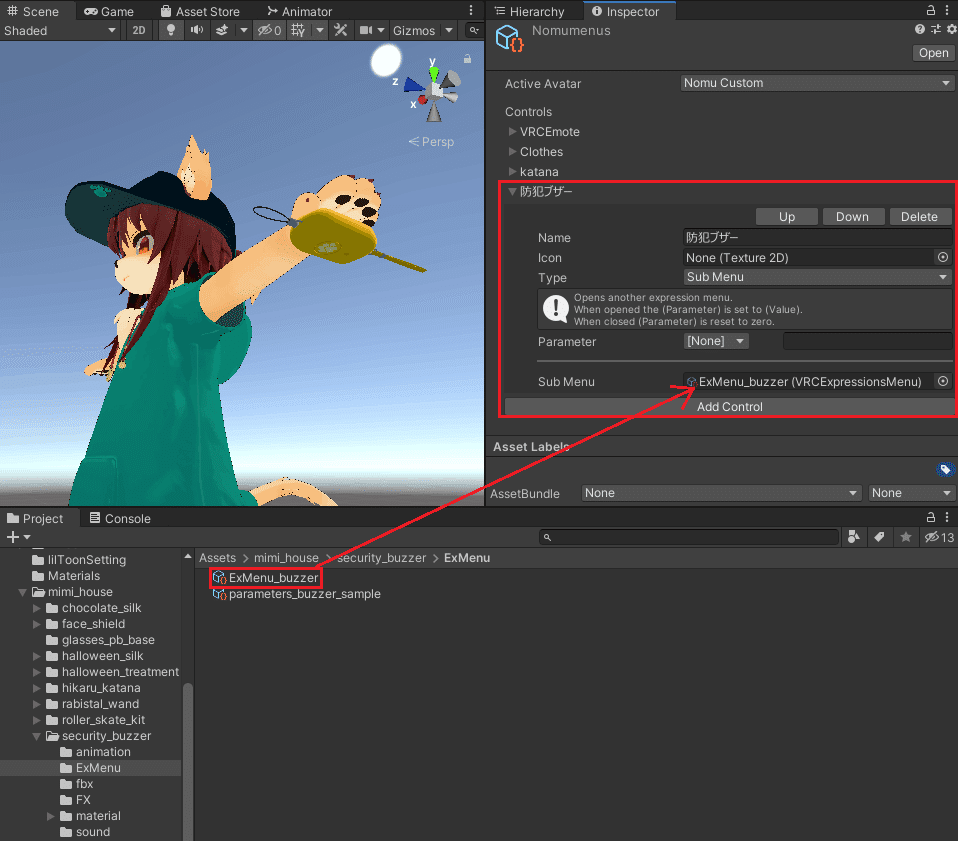Toggle scene audio speaker icon
Viewport: 958px width, 841px height.
click(x=197, y=31)
